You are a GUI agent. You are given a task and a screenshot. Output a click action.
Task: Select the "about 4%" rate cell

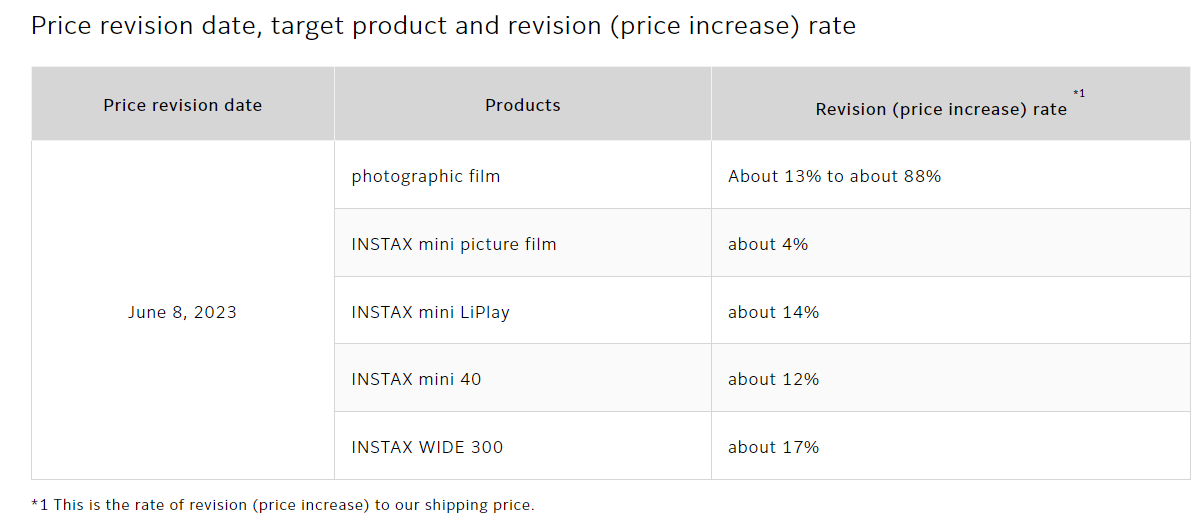[768, 244]
